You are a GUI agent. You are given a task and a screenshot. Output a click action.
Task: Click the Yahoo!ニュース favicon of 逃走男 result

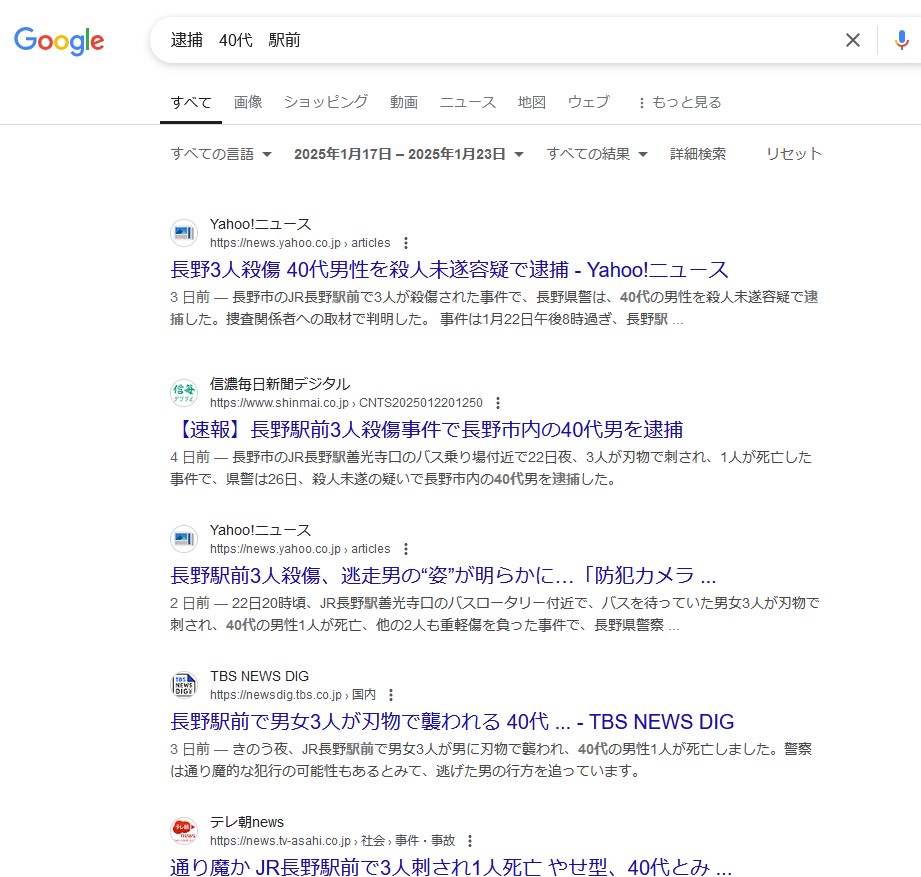(x=184, y=539)
